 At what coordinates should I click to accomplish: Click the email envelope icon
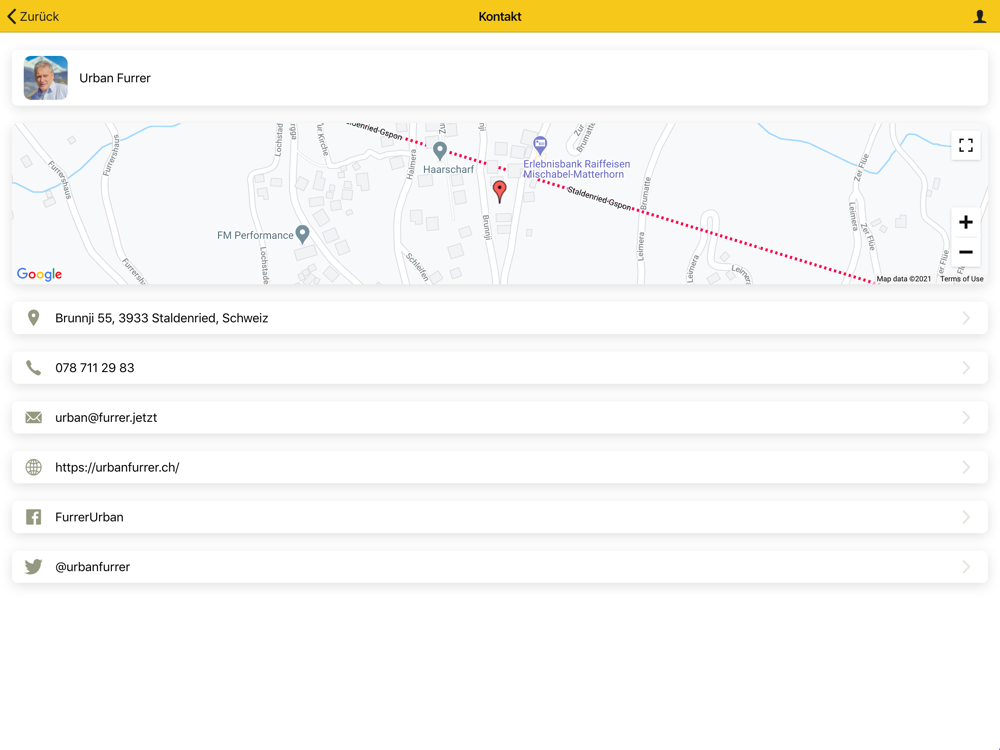(34, 418)
